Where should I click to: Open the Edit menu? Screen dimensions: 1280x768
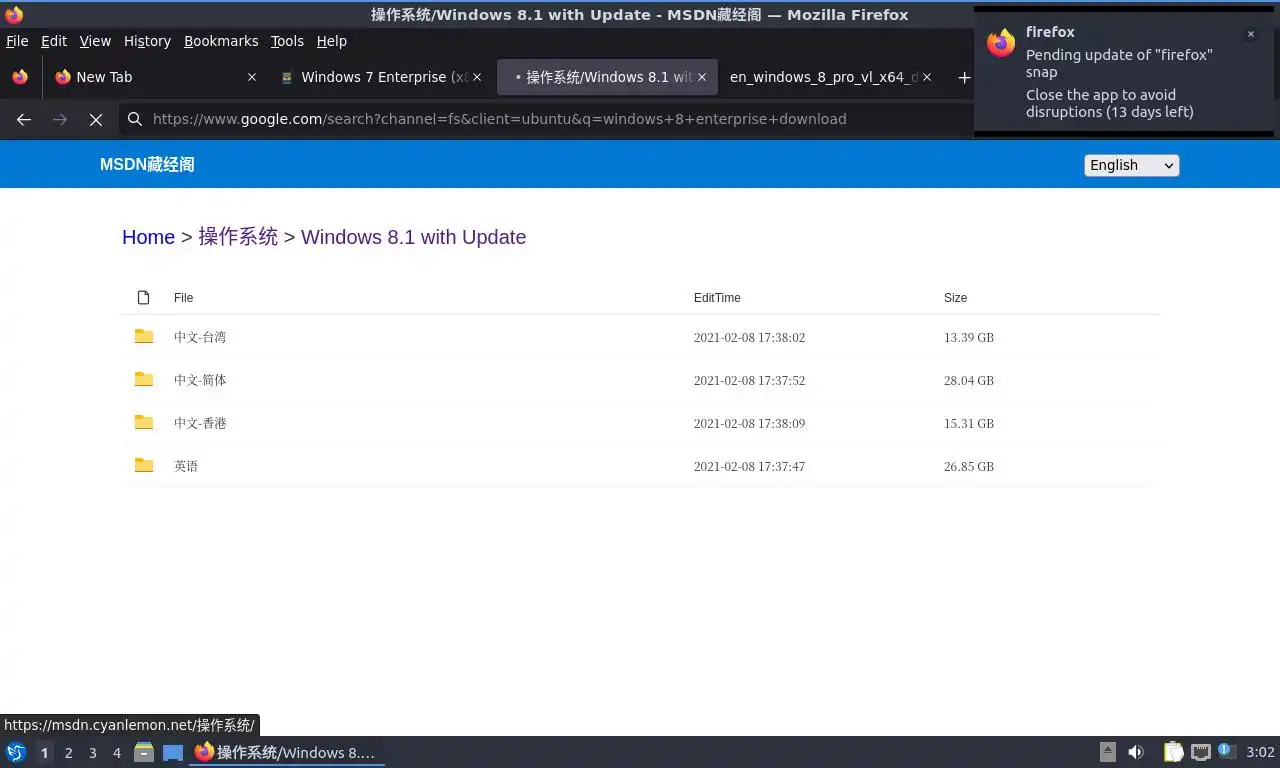[54, 41]
